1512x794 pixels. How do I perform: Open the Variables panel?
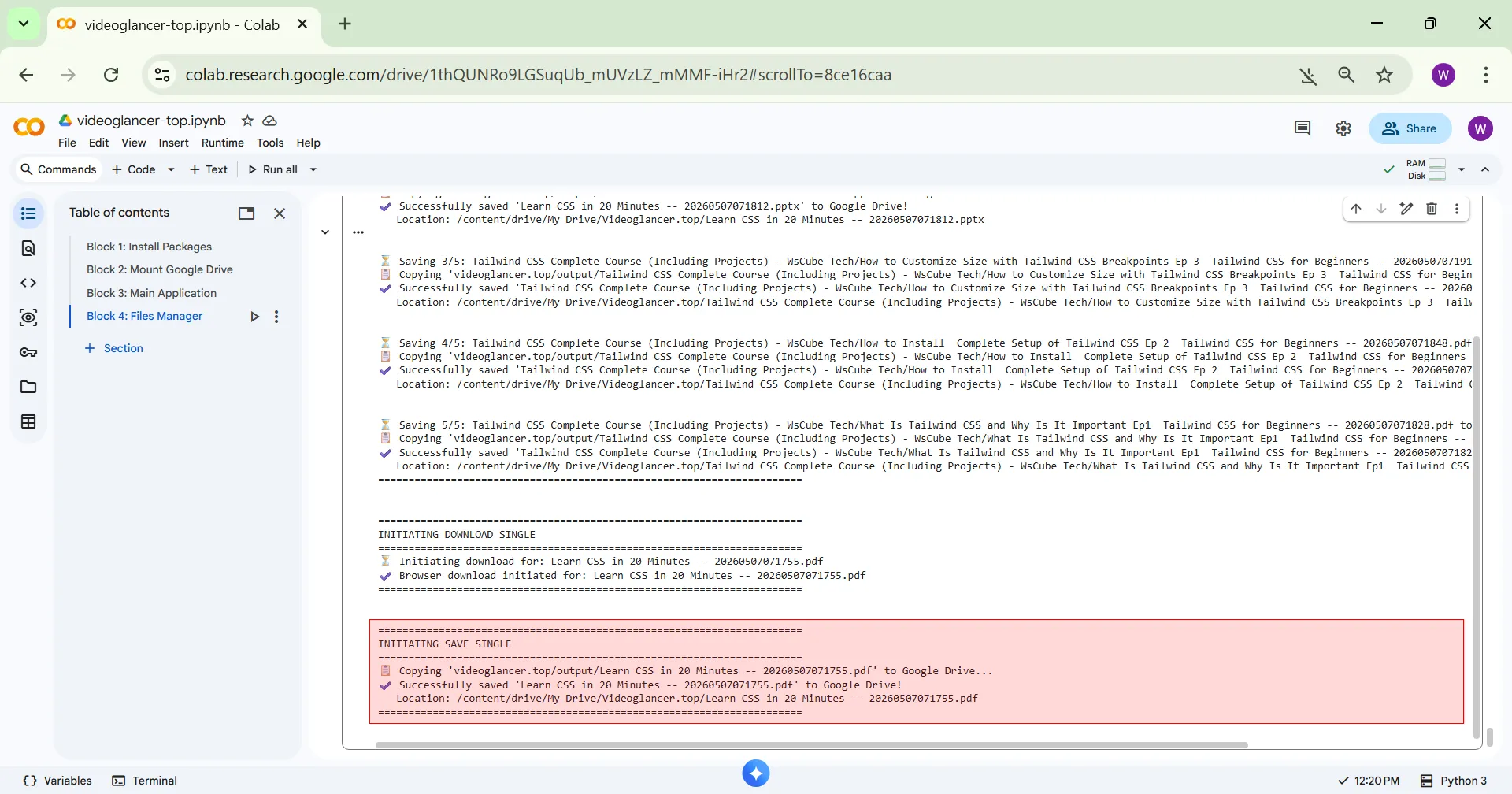pos(57,781)
